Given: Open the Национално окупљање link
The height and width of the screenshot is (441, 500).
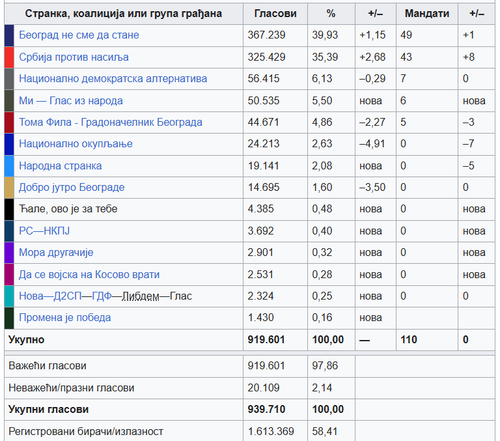Looking at the screenshot, I should (x=76, y=144).
